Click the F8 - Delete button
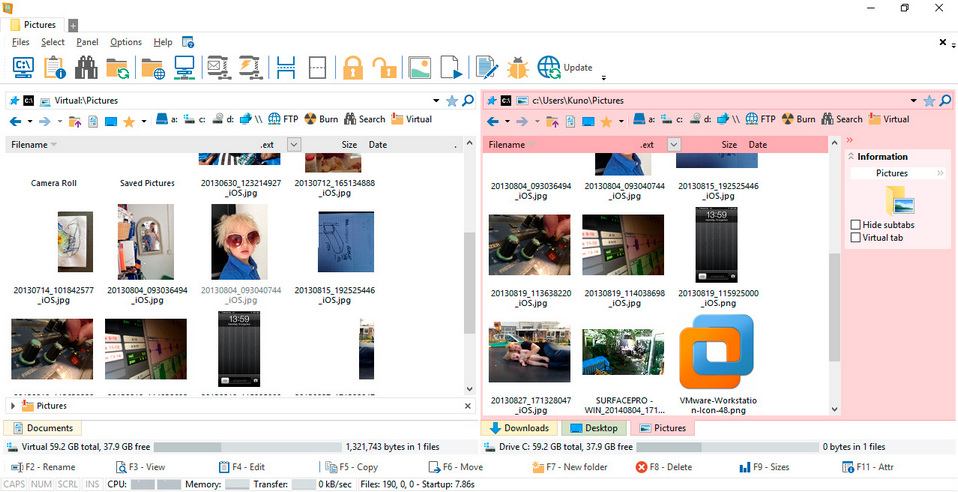Screen dimensions: 958x492 [664, 467]
